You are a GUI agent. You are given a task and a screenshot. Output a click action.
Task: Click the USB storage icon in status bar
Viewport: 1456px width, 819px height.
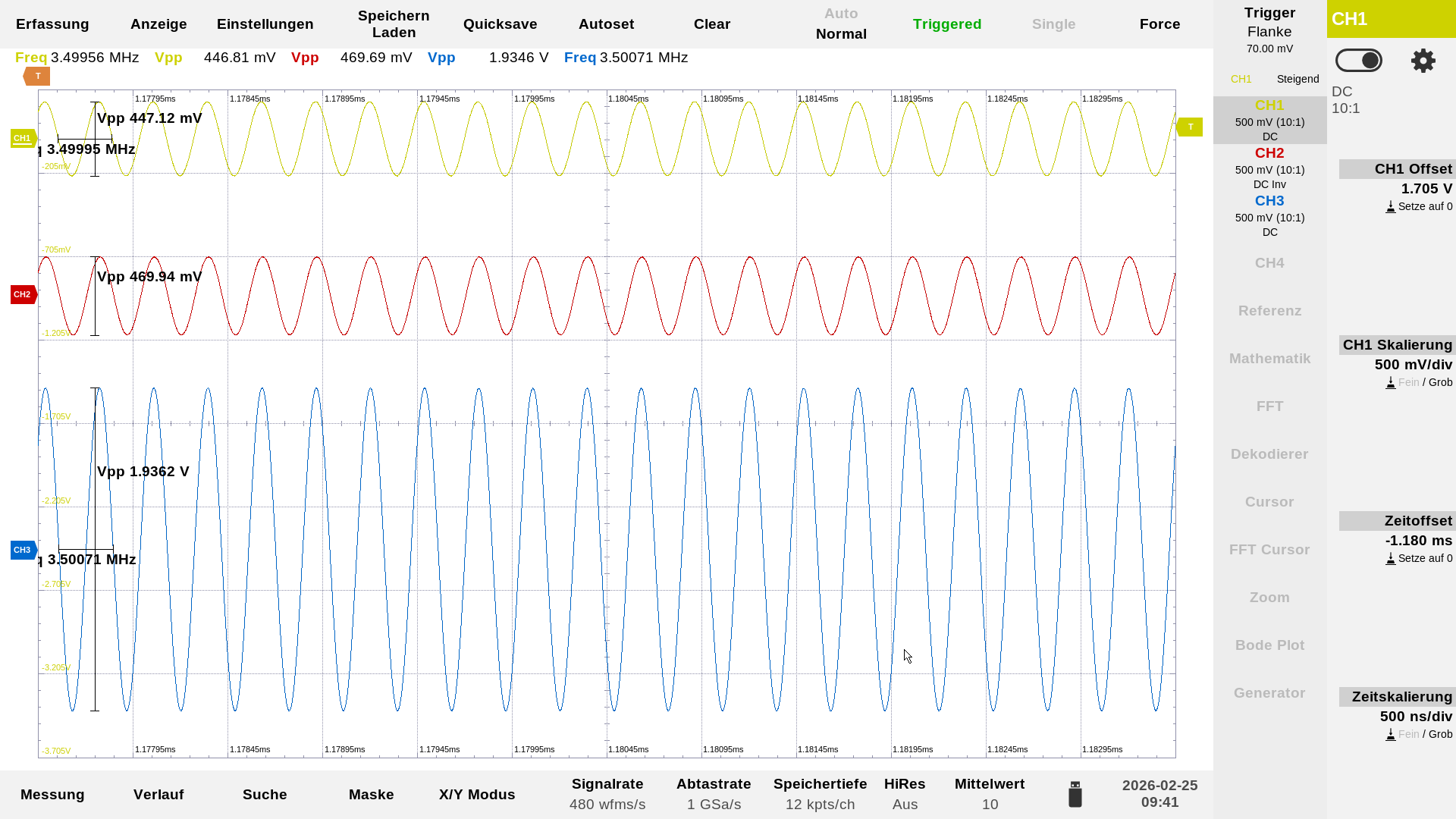pyautogui.click(x=1075, y=794)
